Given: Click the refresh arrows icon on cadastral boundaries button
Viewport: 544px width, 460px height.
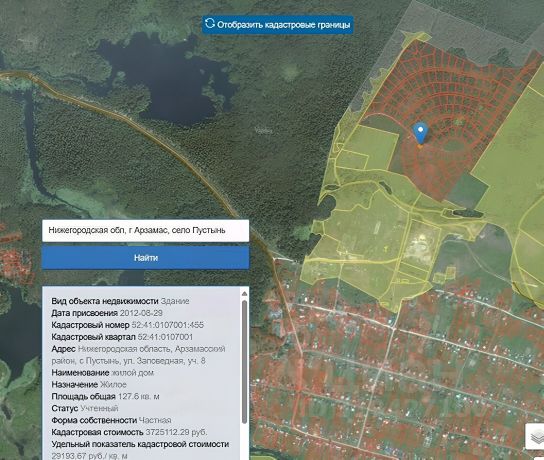Looking at the screenshot, I should pos(210,24).
